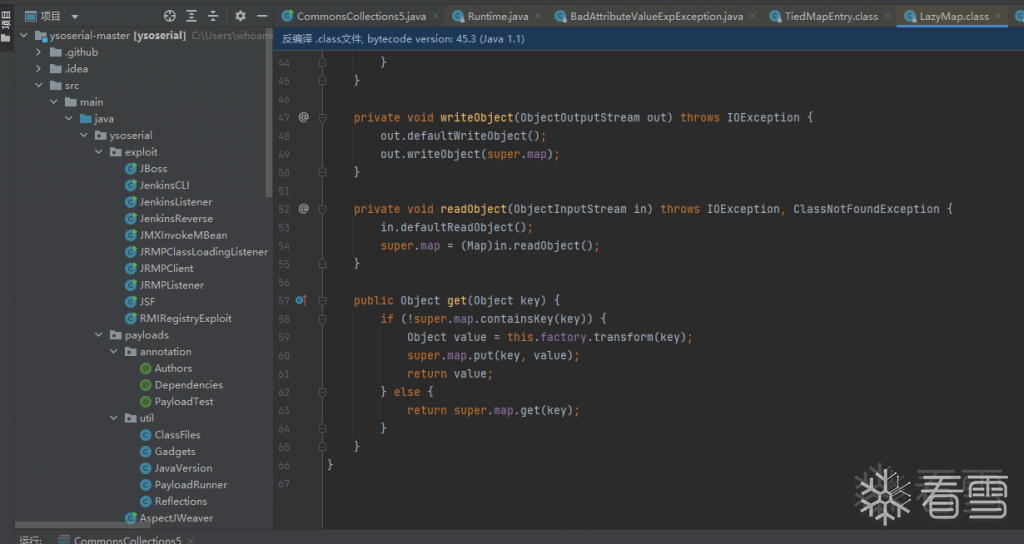The width and height of the screenshot is (1024, 544).
Task: Collapse the ysoserial-master root node
Action: point(24,35)
